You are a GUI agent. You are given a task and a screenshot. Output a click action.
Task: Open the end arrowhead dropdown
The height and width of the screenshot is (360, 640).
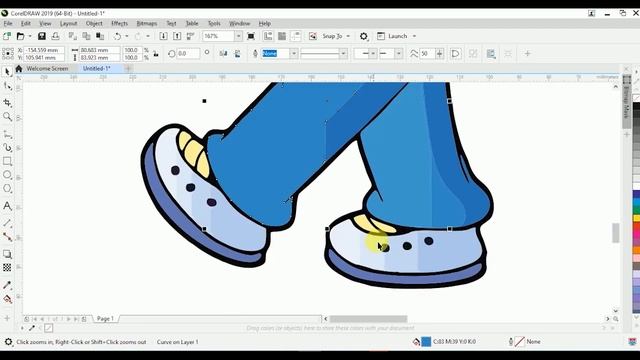pyautogui.click(x=399, y=53)
